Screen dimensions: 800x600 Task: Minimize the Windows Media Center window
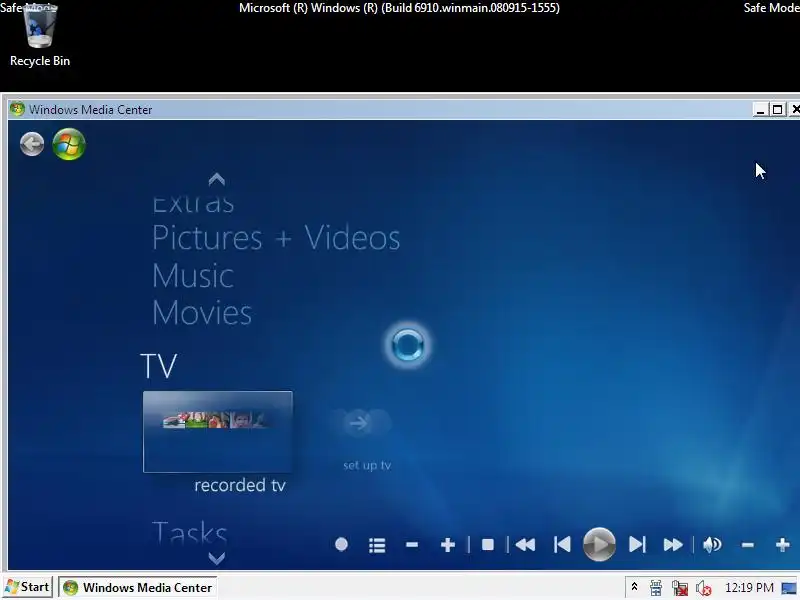760,110
